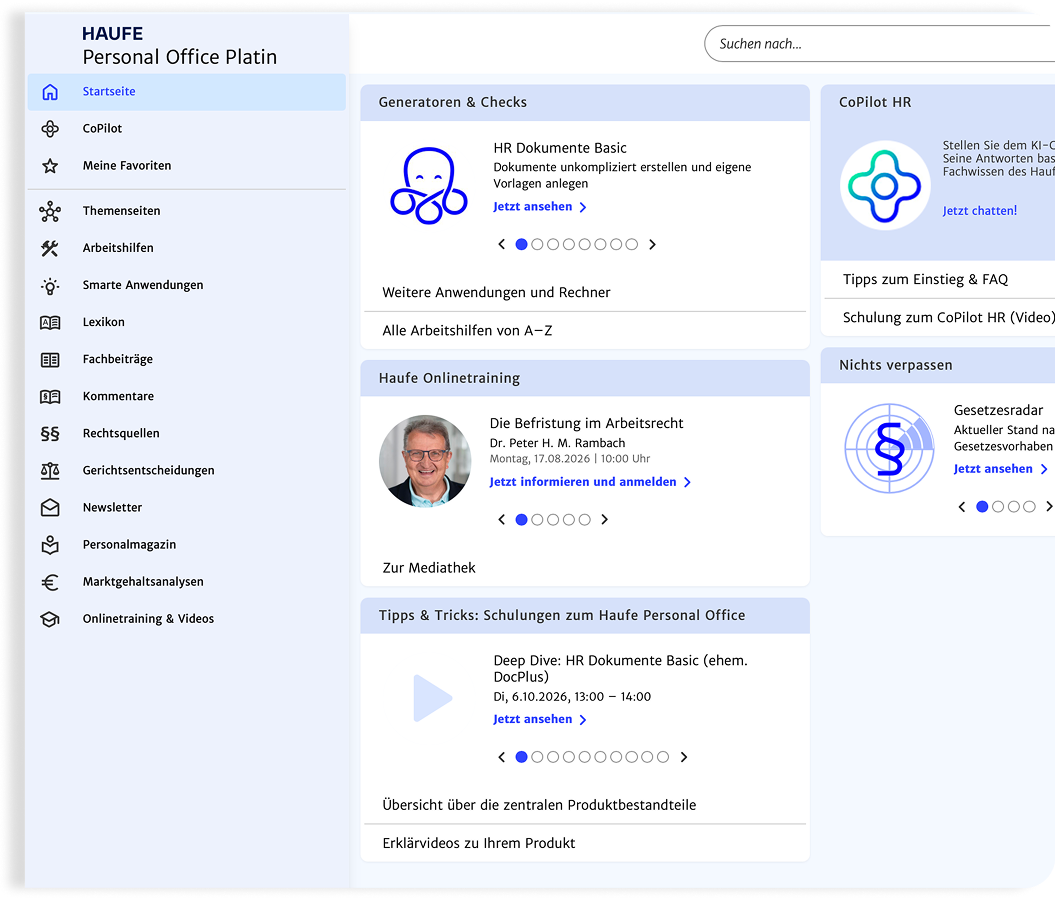Image resolution: width=1056 pixels, height=900 pixels.
Task: Click the Lexikon book icon
Action: point(50,323)
